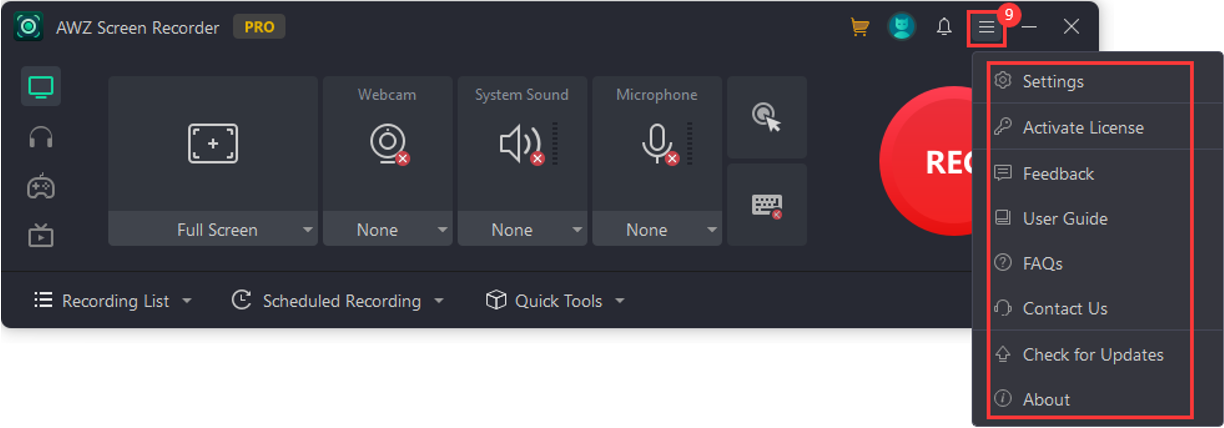Minimize the AWZ Screen Recorder window
1224x428 pixels.
1029,27
